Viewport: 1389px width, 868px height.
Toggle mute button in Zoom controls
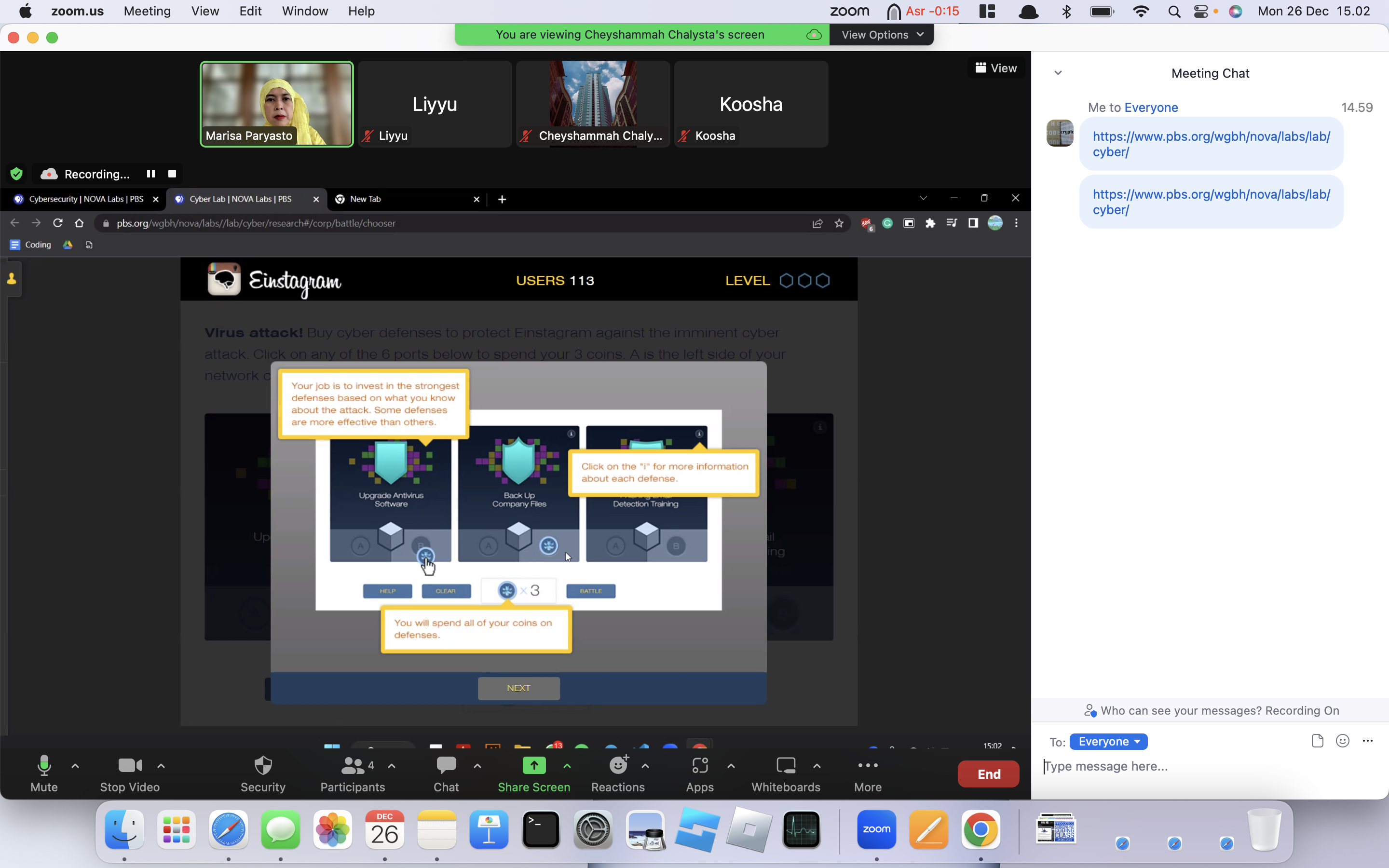coord(43,773)
